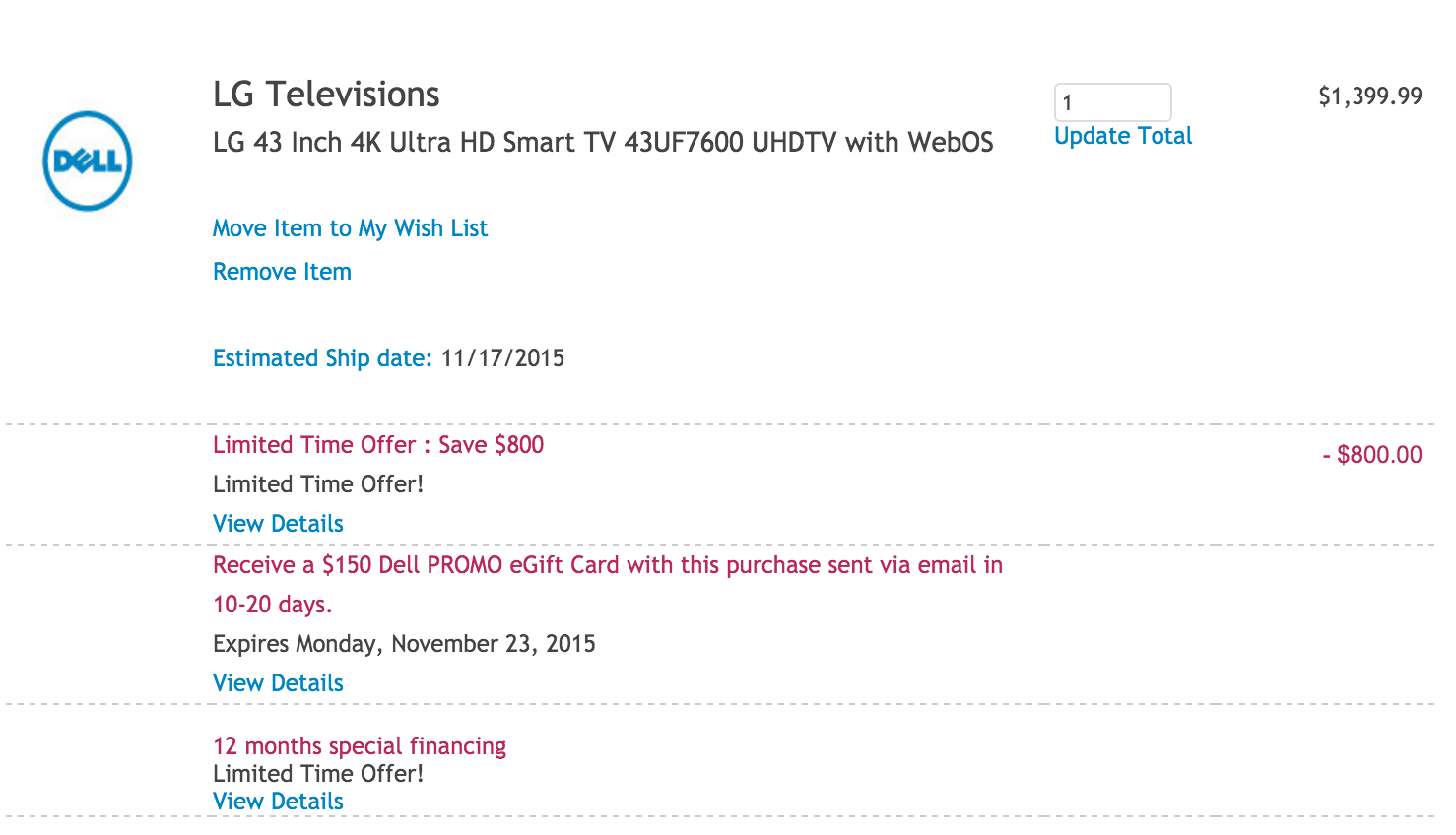
Task: Select the $150 Dell PROMO eGift Card offer
Action: 607,565
